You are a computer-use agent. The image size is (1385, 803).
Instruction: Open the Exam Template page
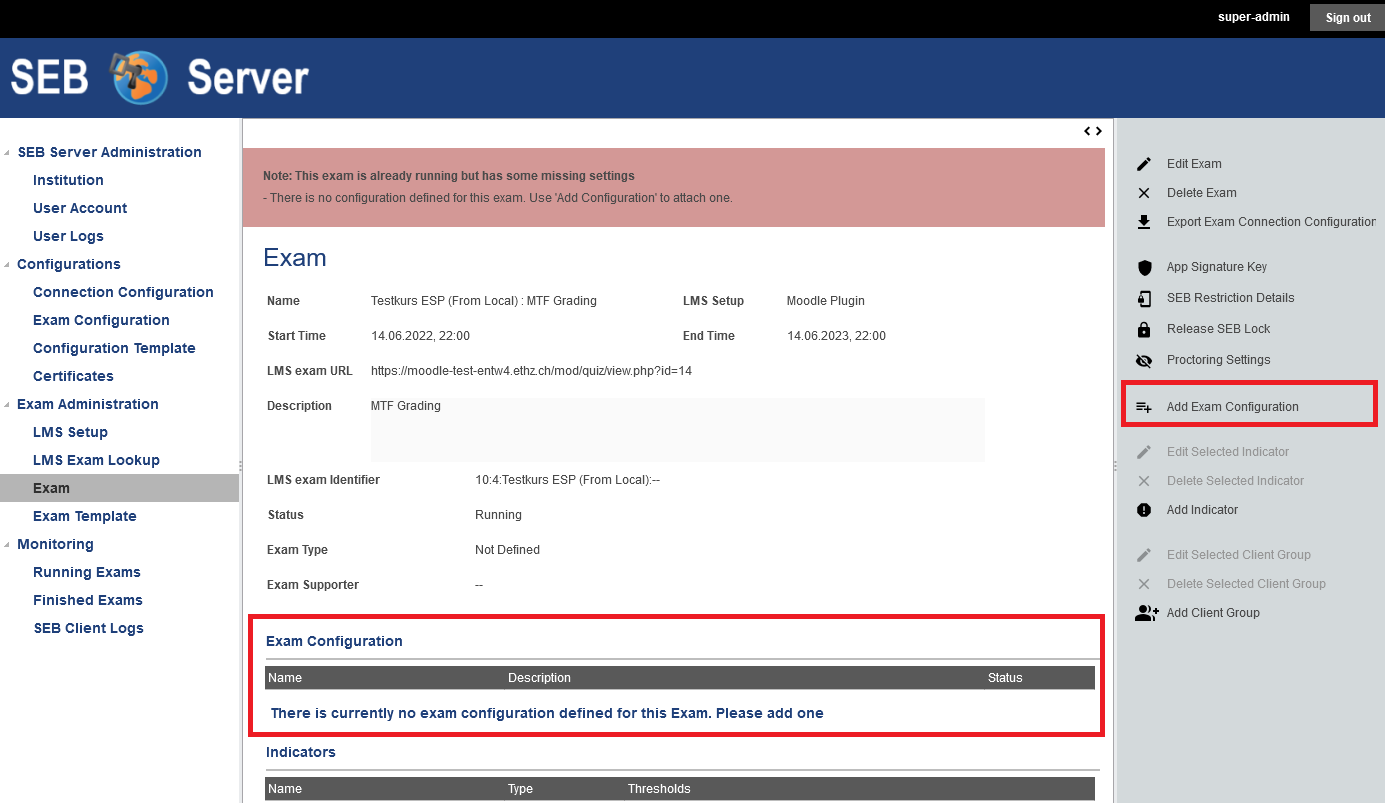click(85, 516)
